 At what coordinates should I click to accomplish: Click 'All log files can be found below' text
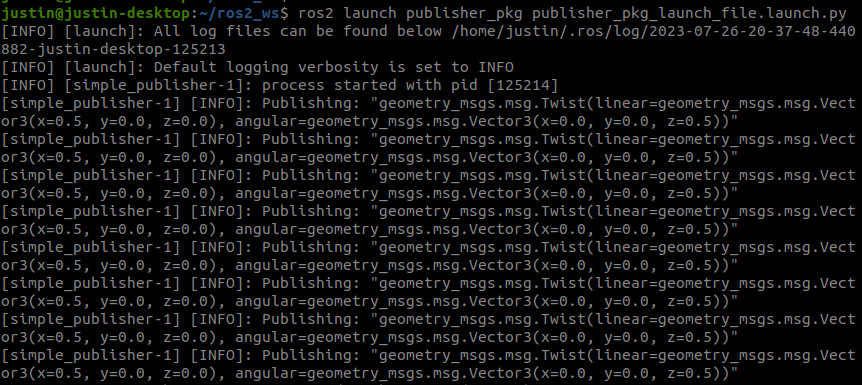[x=297, y=31]
